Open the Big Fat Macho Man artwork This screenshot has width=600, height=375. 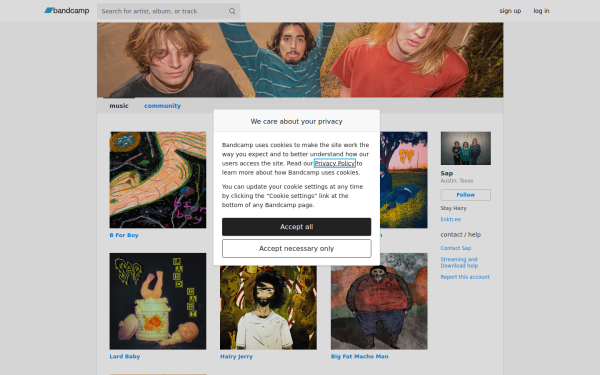pyautogui.click(x=379, y=301)
